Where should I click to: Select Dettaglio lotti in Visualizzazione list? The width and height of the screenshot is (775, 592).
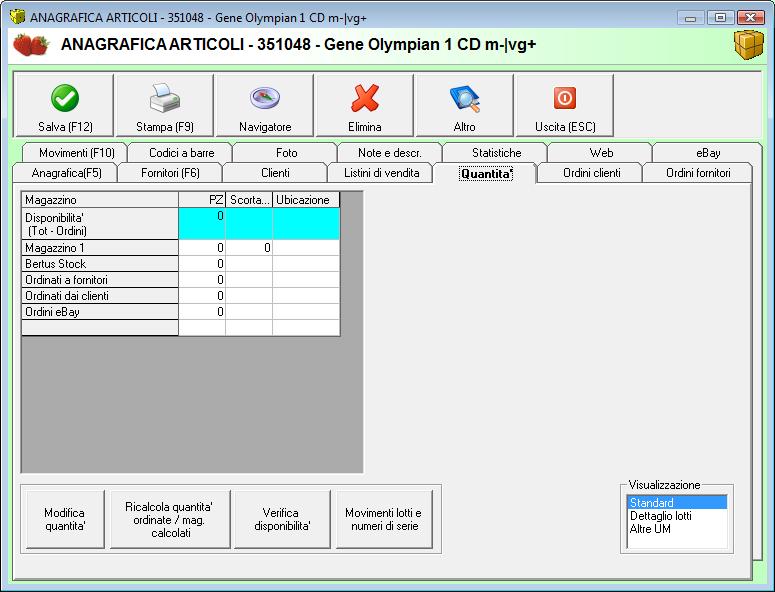[x=677, y=516]
